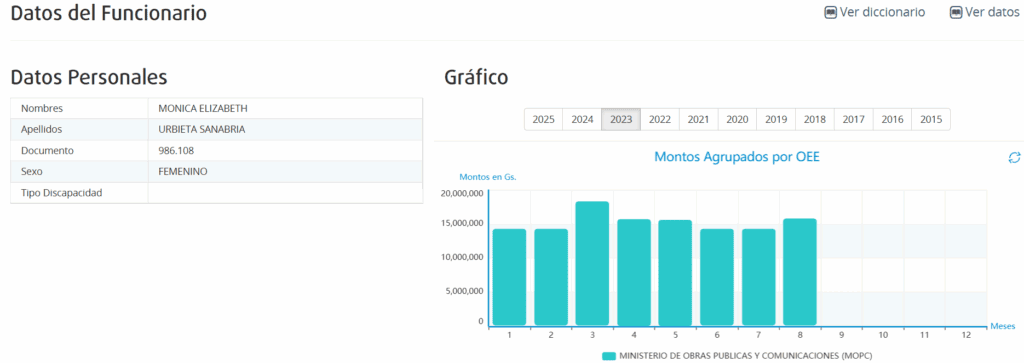The image size is (1024, 363).
Task: Click the URBIETA SANABRIA surname value
Action: pyautogui.click(x=202, y=129)
